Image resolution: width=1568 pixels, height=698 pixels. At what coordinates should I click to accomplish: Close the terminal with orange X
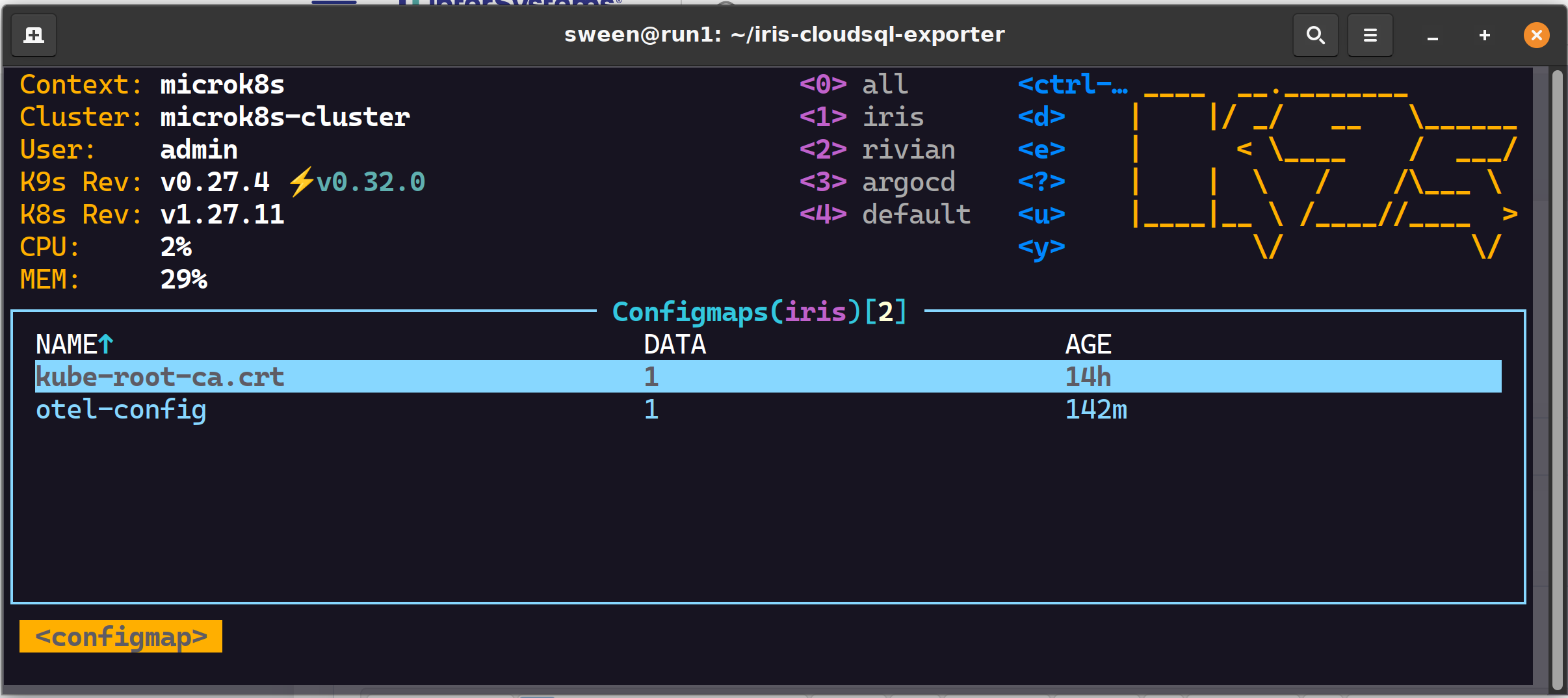[x=1536, y=35]
